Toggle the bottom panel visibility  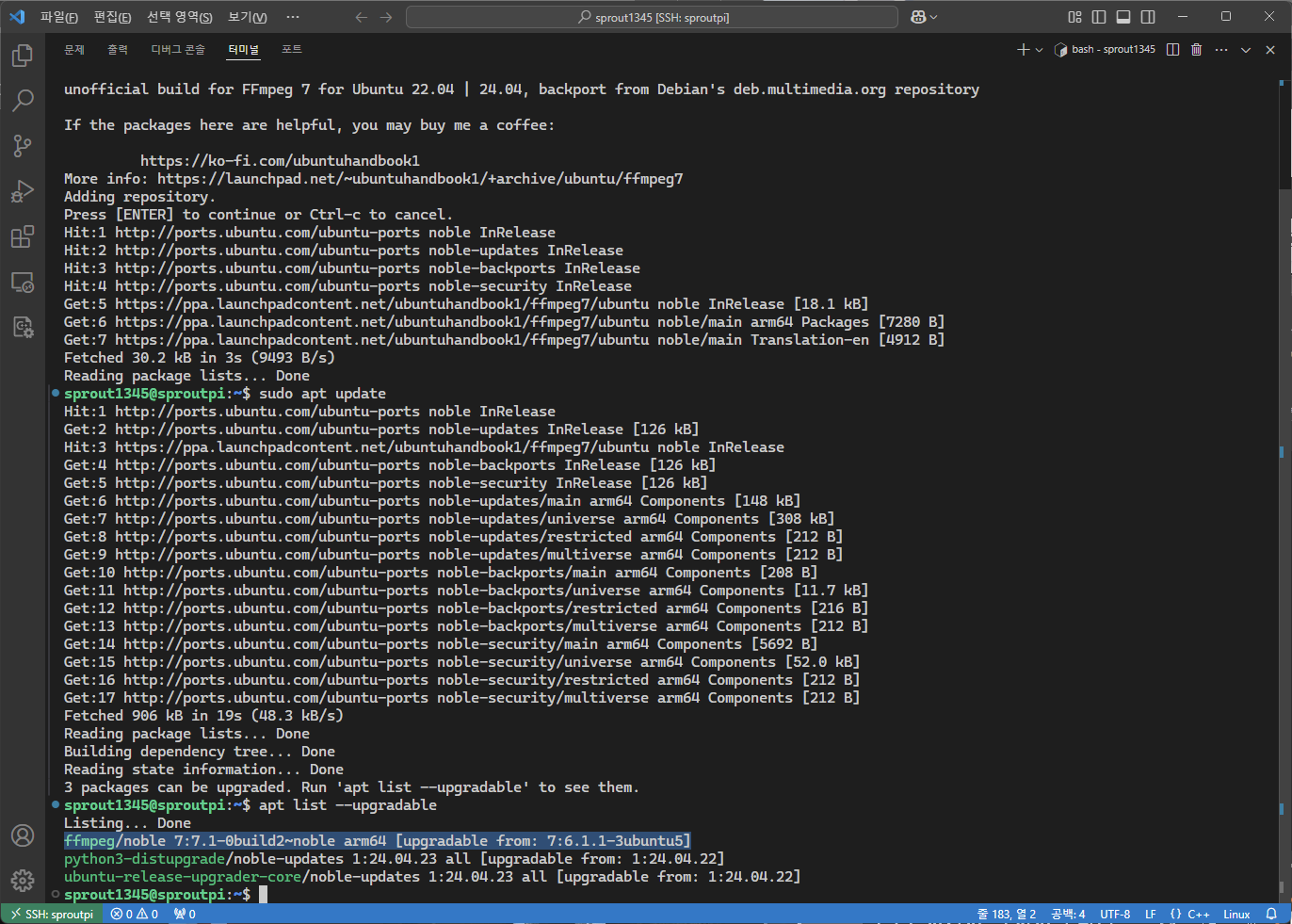click(x=1123, y=17)
